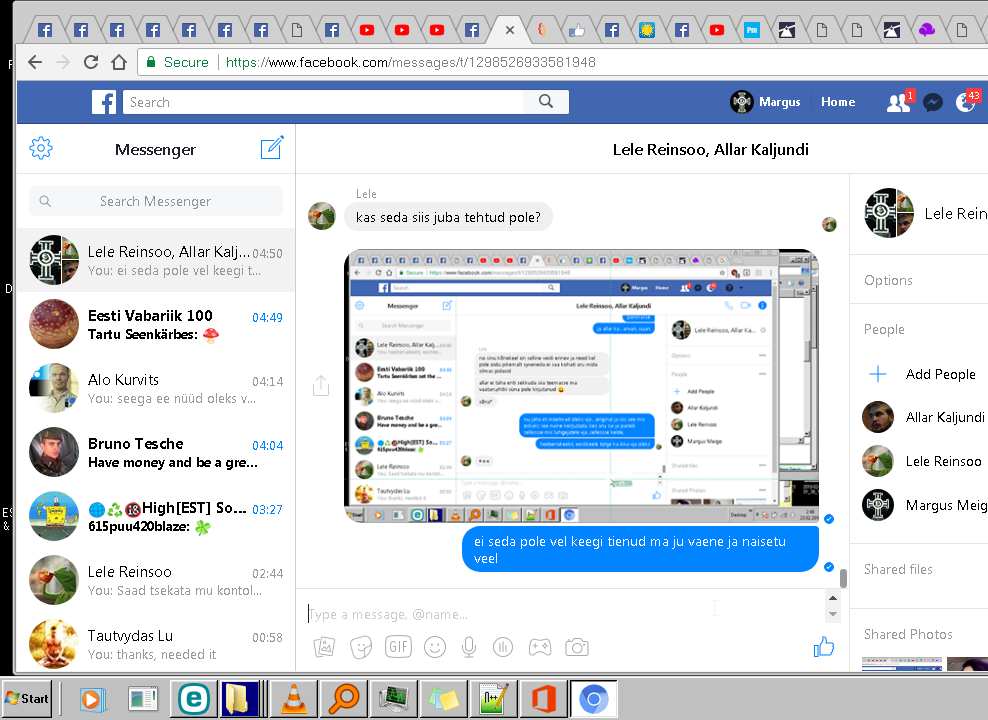
Task: Open sticky notes icon in taskbar
Action: tap(444, 699)
